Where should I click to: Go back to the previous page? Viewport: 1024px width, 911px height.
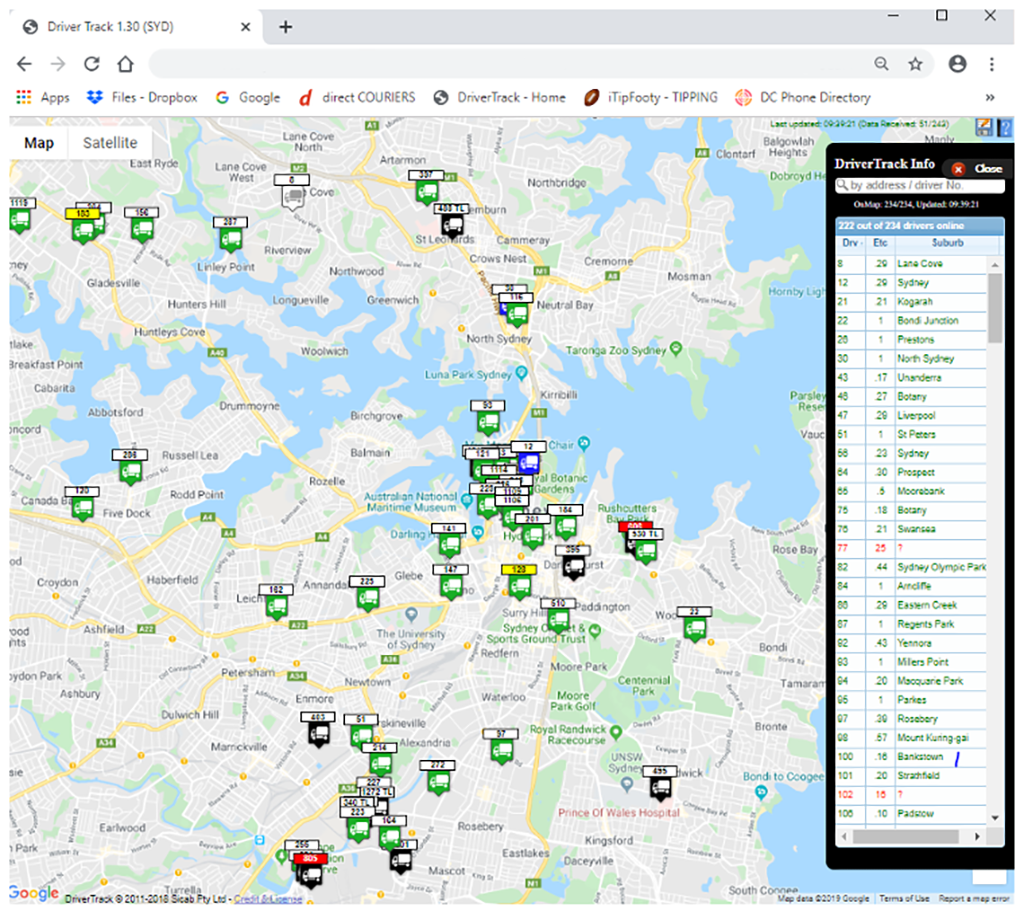(24, 64)
